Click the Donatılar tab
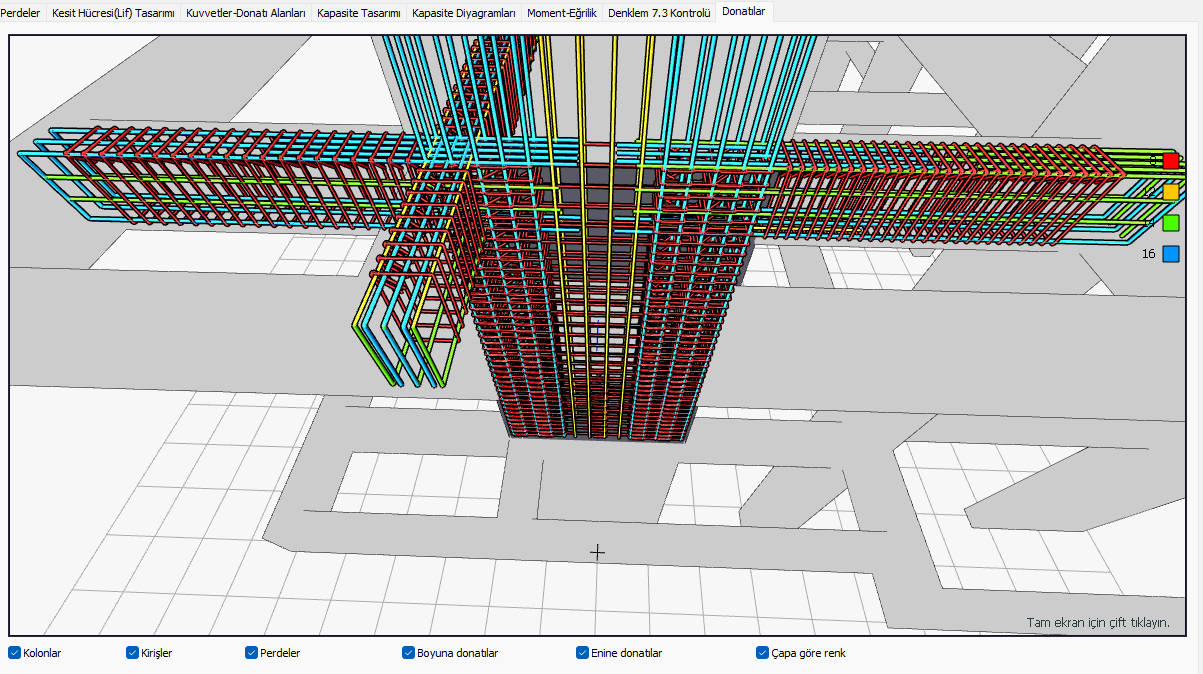The width and height of the screenshot is (1203, 674). (743, 12)
